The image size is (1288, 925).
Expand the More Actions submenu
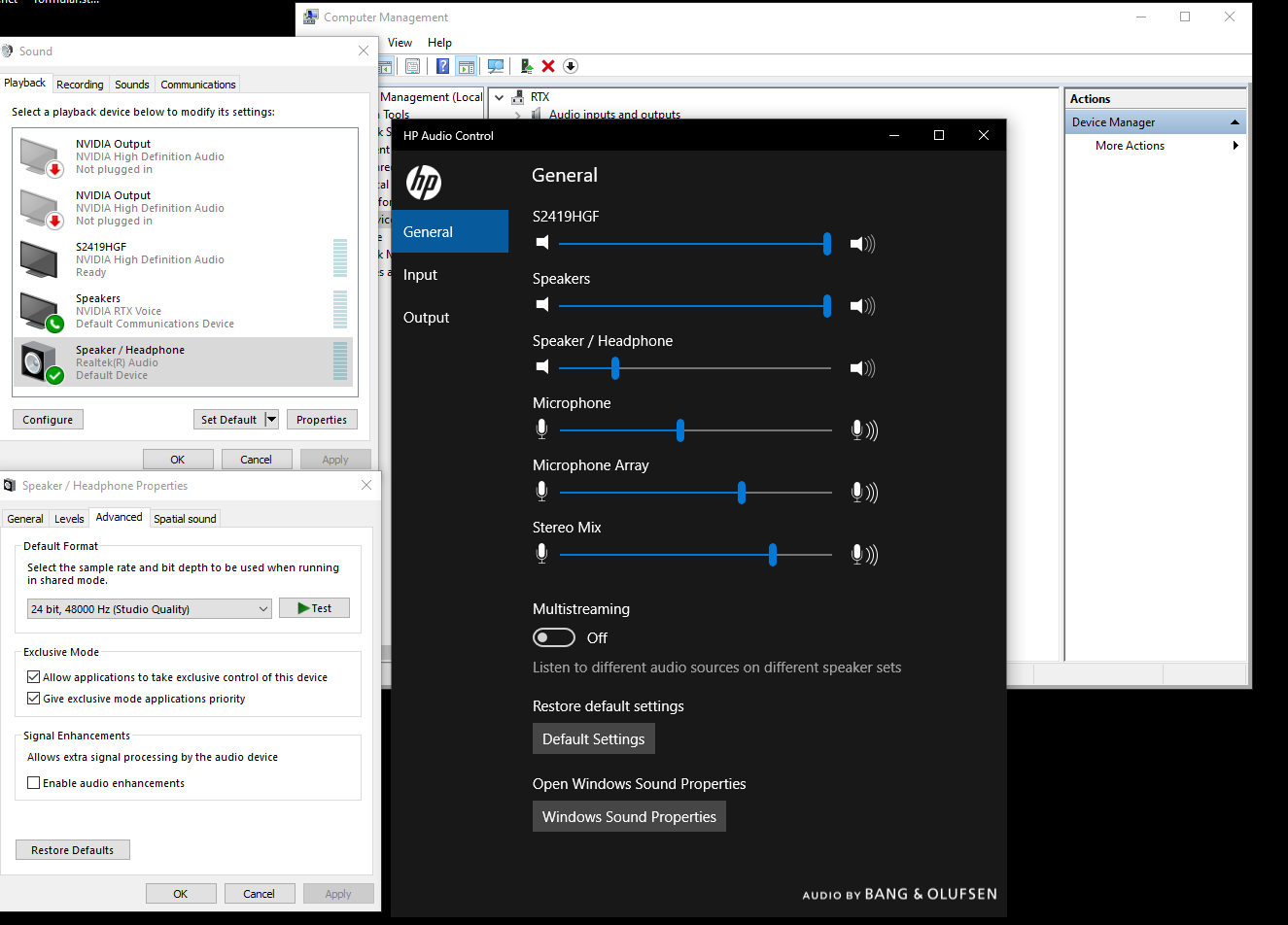pyautogui.click(x=1235, y=146)
